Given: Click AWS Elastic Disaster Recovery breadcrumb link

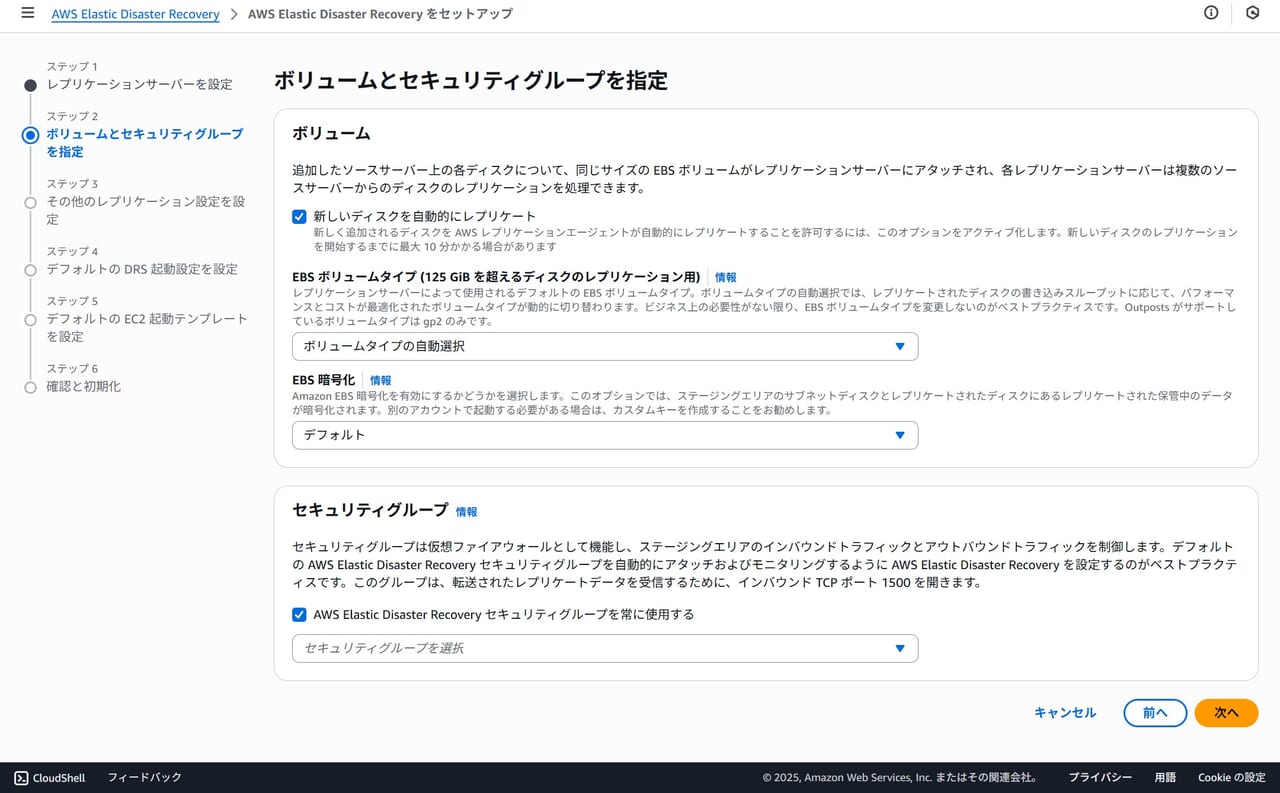Looking at the screenshot, I should [135, 14].
